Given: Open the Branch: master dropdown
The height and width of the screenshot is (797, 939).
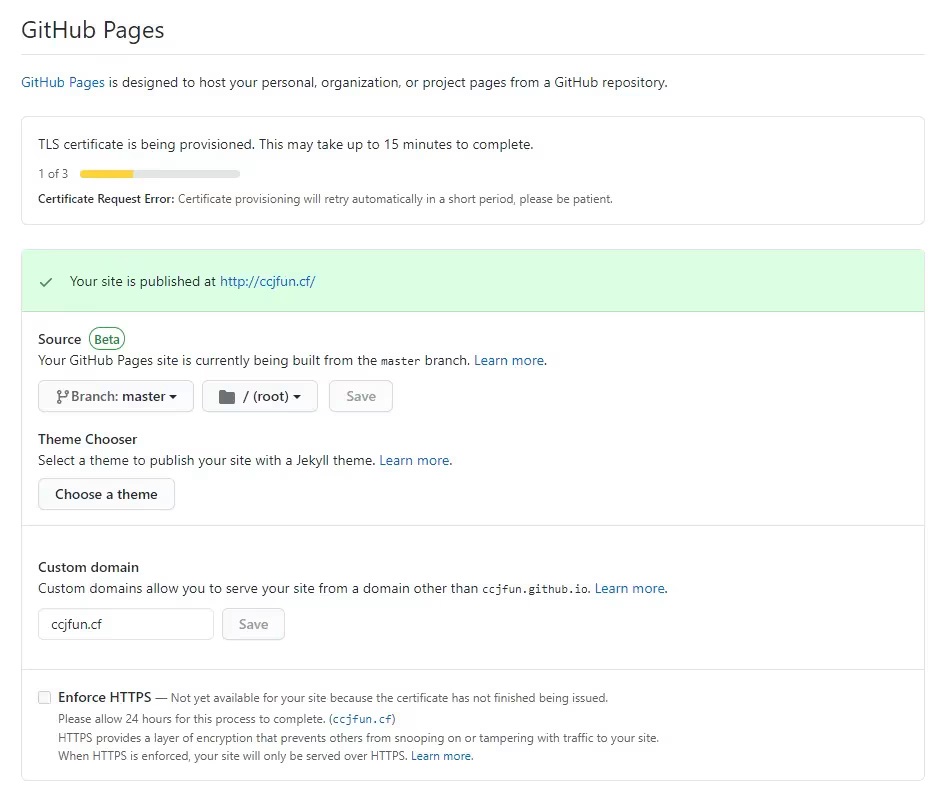Looking at the screenshot, I should pos(116,397).
